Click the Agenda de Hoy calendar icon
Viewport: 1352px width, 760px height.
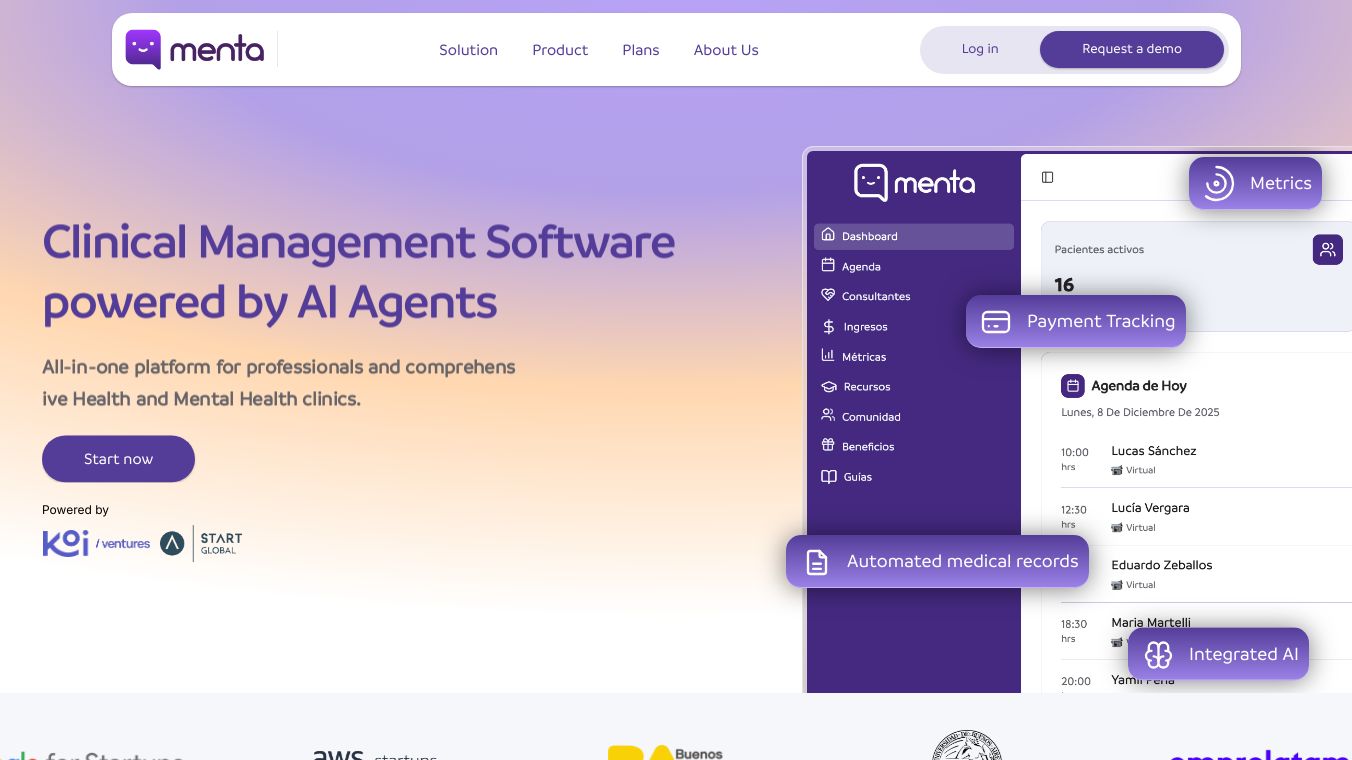[x=1072, y=385]
